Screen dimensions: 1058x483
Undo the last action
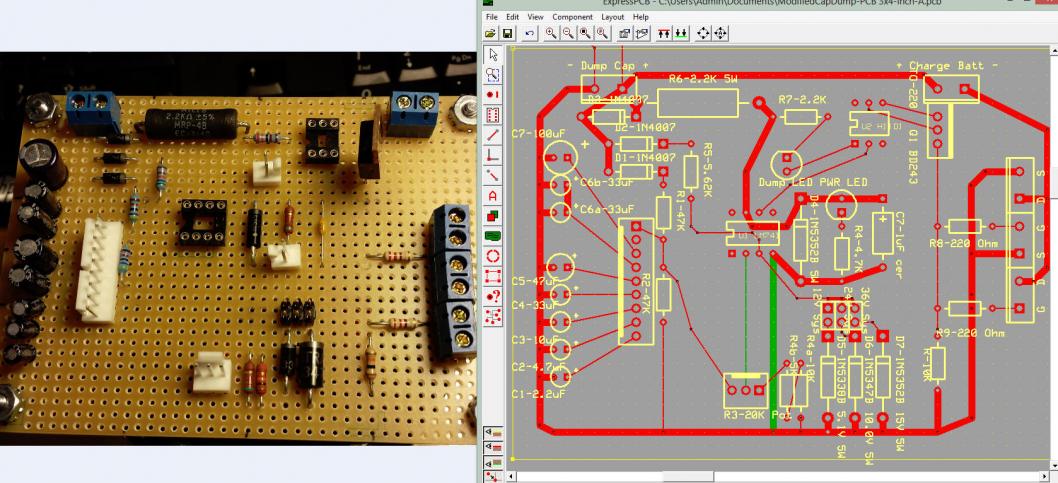click(530, 33)
